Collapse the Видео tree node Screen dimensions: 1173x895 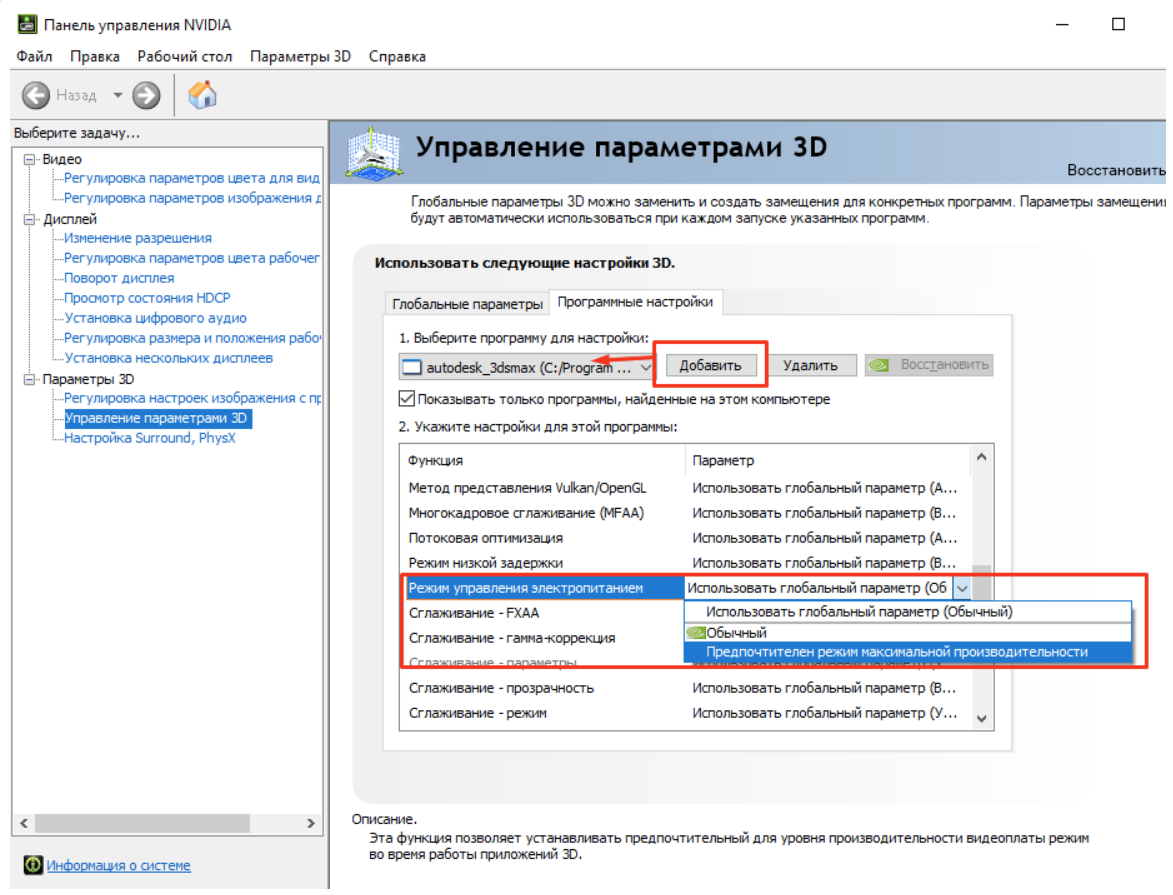29,159
